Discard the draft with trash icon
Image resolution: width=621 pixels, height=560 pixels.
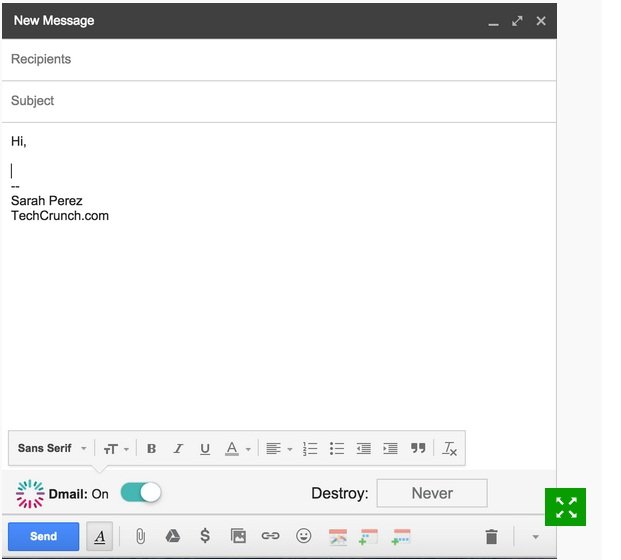pos(491,537)
